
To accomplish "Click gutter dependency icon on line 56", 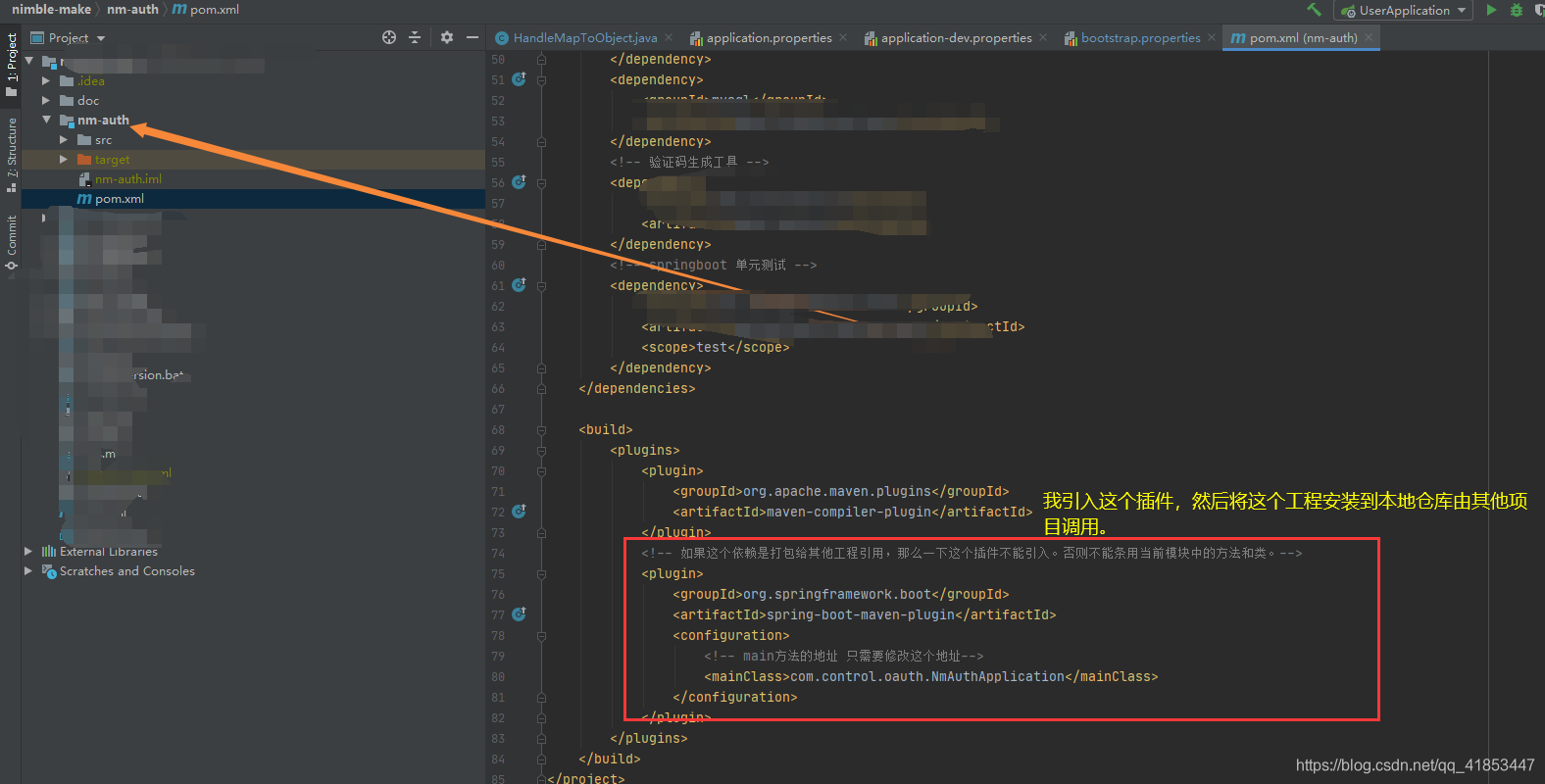I will (519, 182).
